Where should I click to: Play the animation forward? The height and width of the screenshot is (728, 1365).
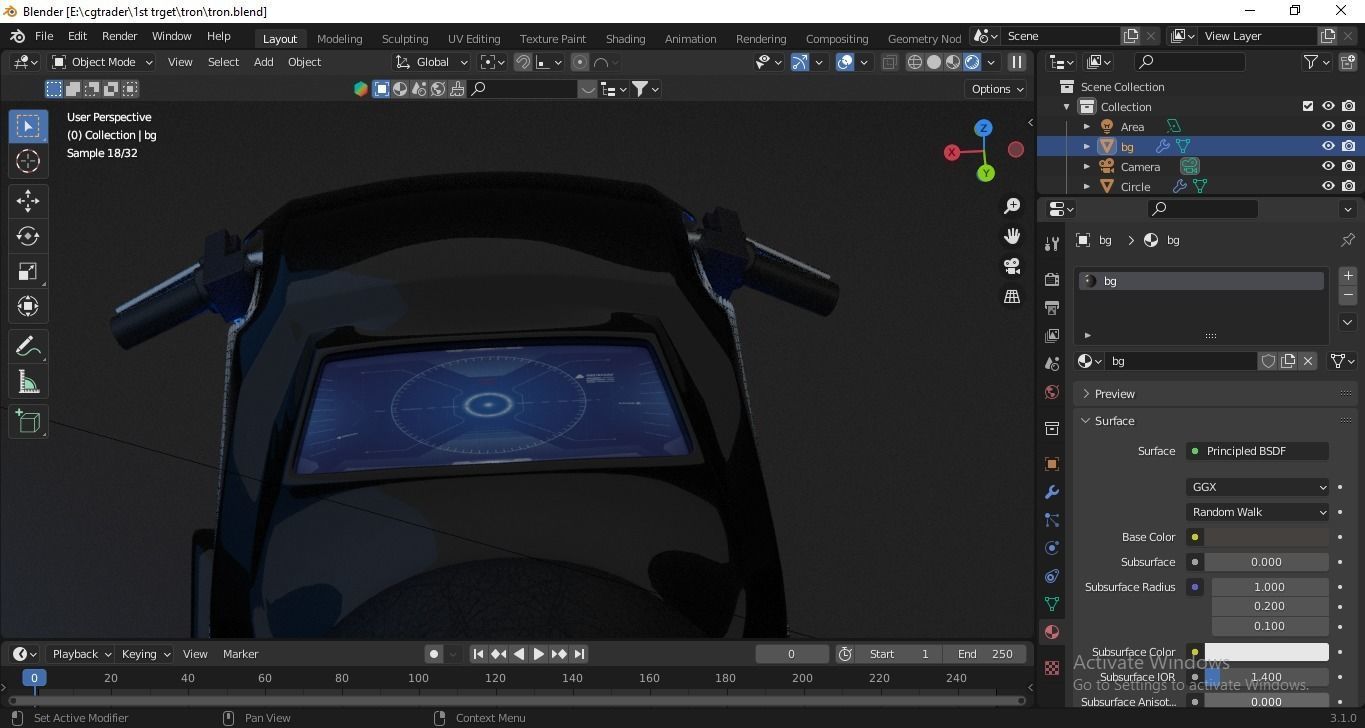click(538, 654)
